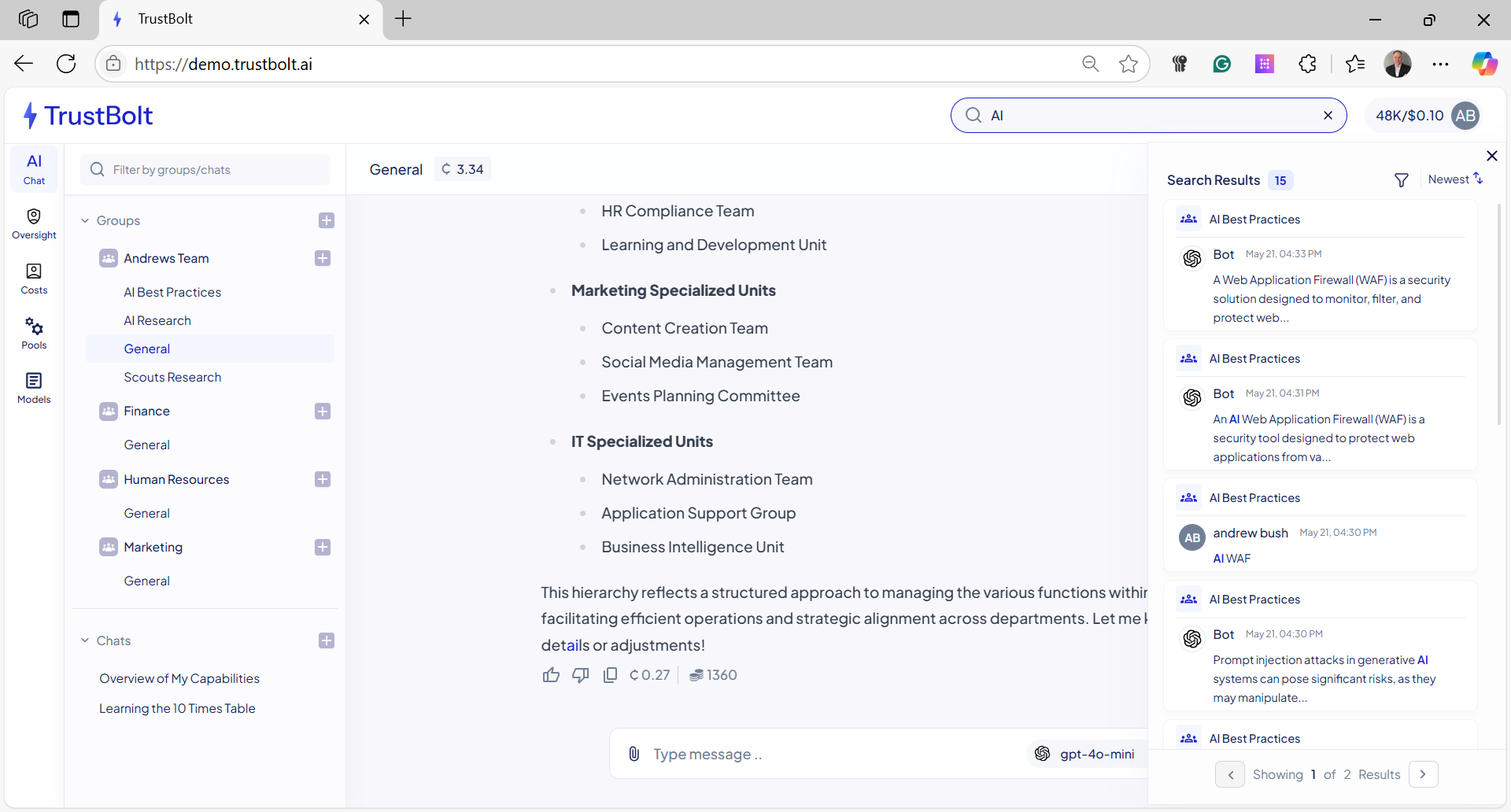Open the Models section icon
The height and width of the screenshot is (812, 1511).
pos(34,381)
